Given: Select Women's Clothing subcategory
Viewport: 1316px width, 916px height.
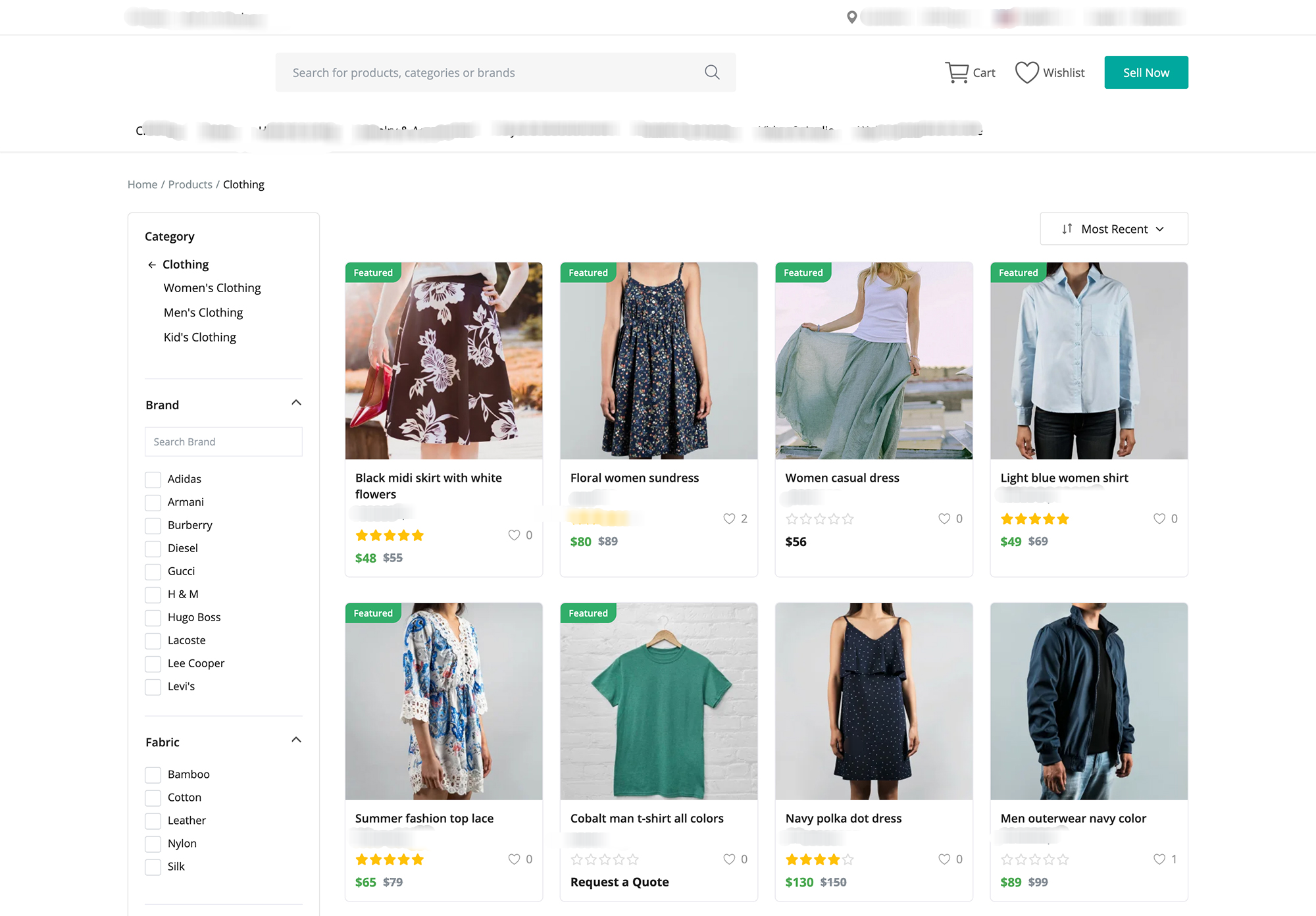Looking at the screenshot, I should (x=212, y=288).
